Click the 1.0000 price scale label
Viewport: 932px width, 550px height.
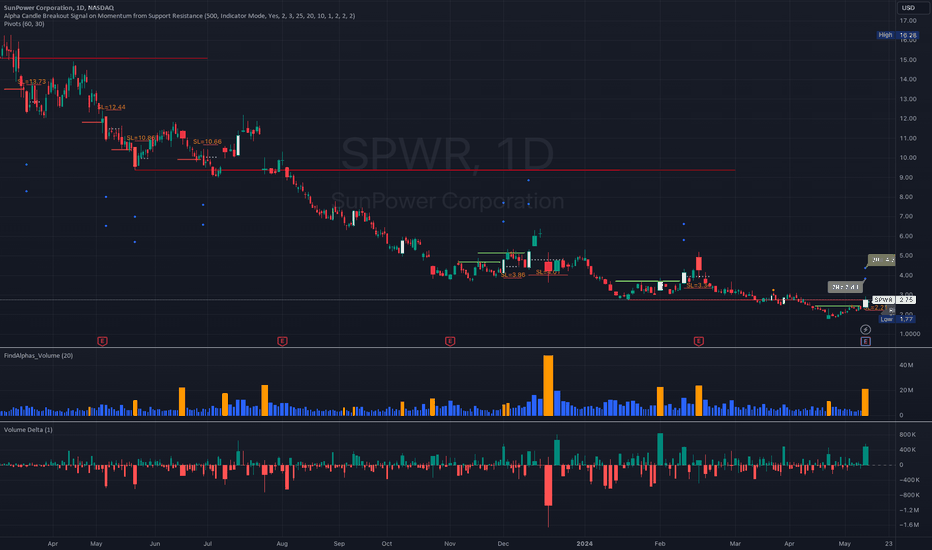pos(909,334)
